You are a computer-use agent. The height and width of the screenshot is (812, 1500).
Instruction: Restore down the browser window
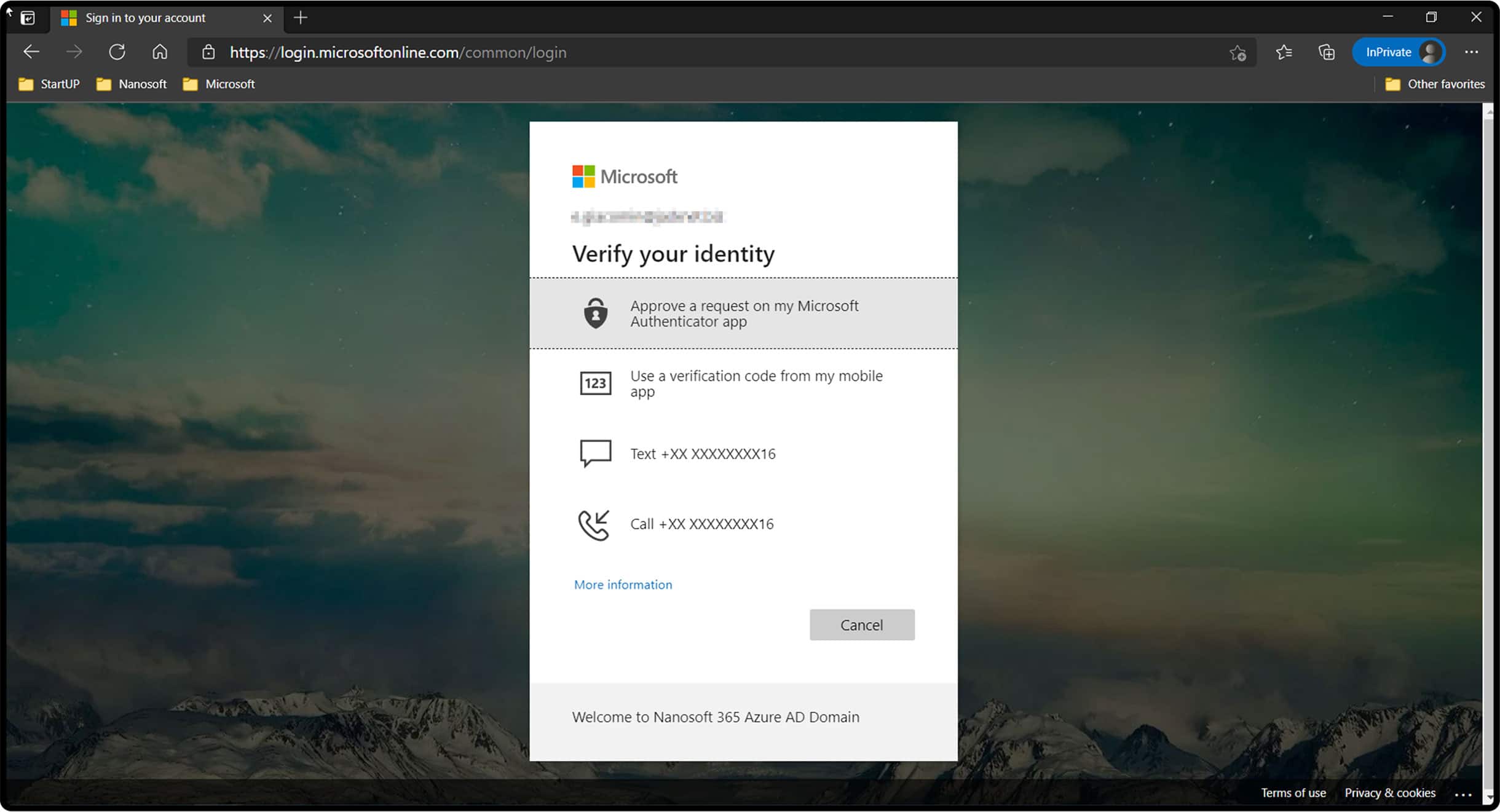point(1431,17)
